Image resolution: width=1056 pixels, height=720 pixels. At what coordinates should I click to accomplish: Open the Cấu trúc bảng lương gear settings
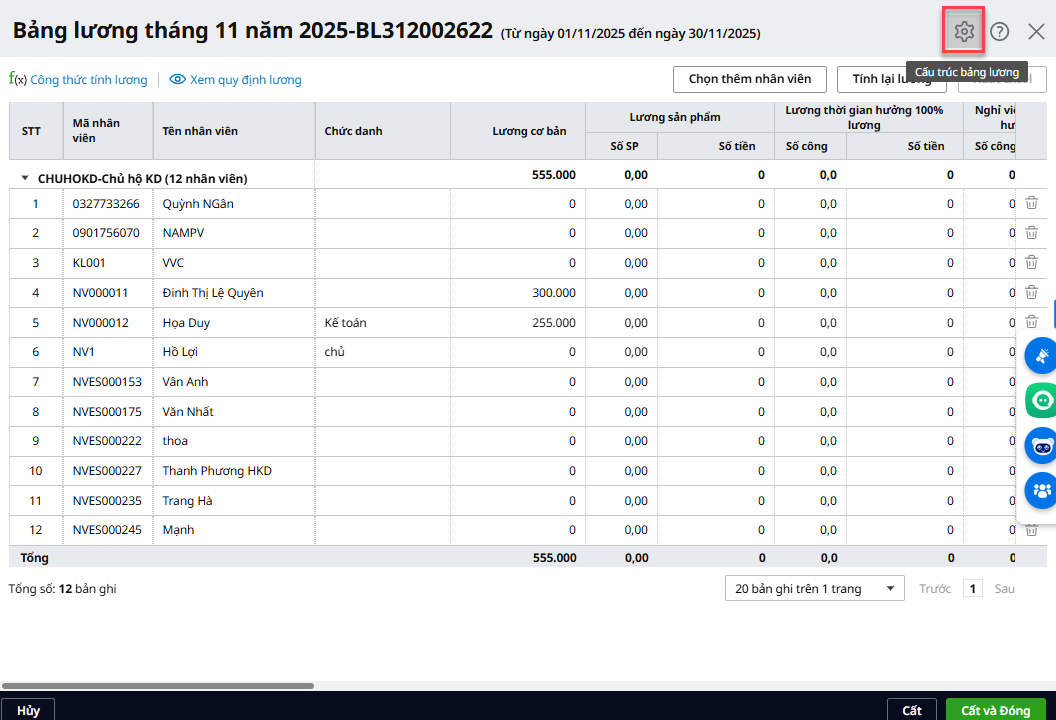tap(964, 32)
